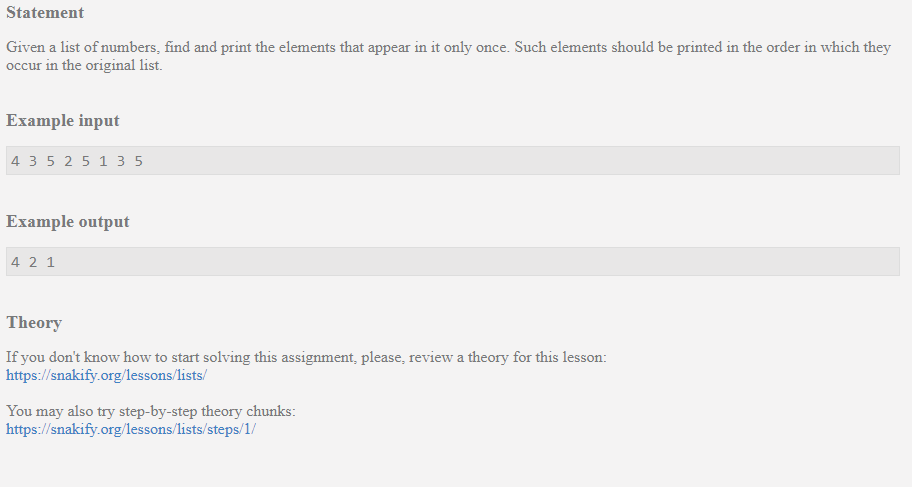The image size is (912, 487).
Task: Click the Example output heading
Action: tap(68, 222)
